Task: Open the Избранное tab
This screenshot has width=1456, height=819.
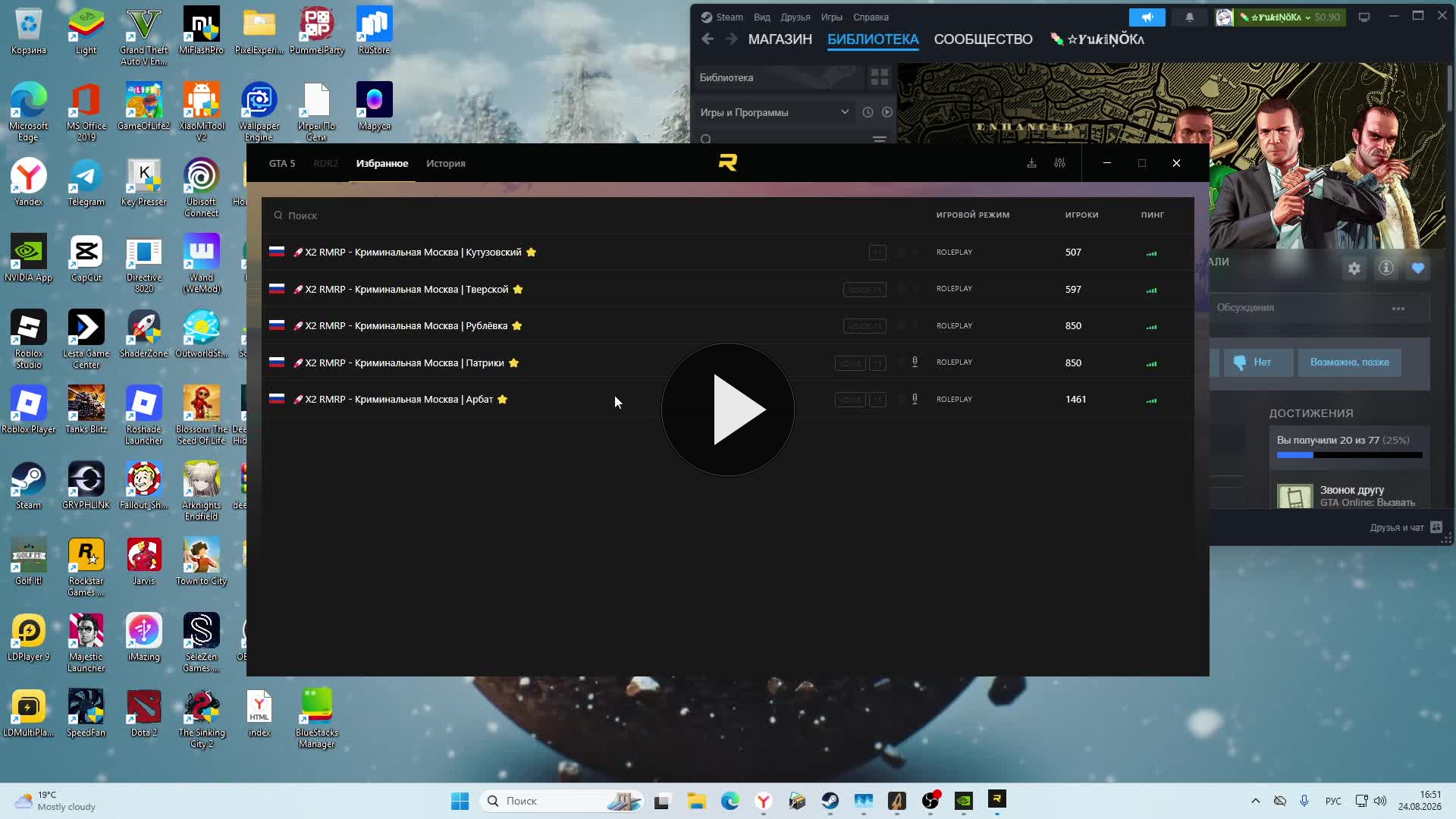Action: pyautogui.click(x=382, y=163)
